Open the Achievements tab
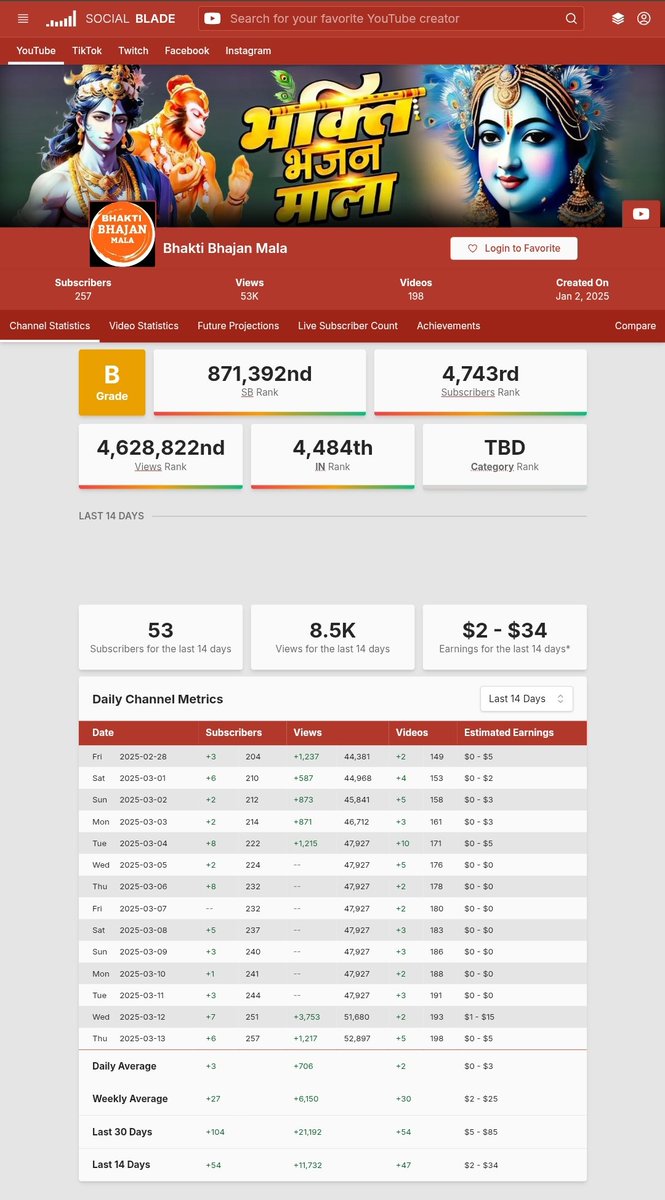The image size is (665, 1200). tap(448, 326)
